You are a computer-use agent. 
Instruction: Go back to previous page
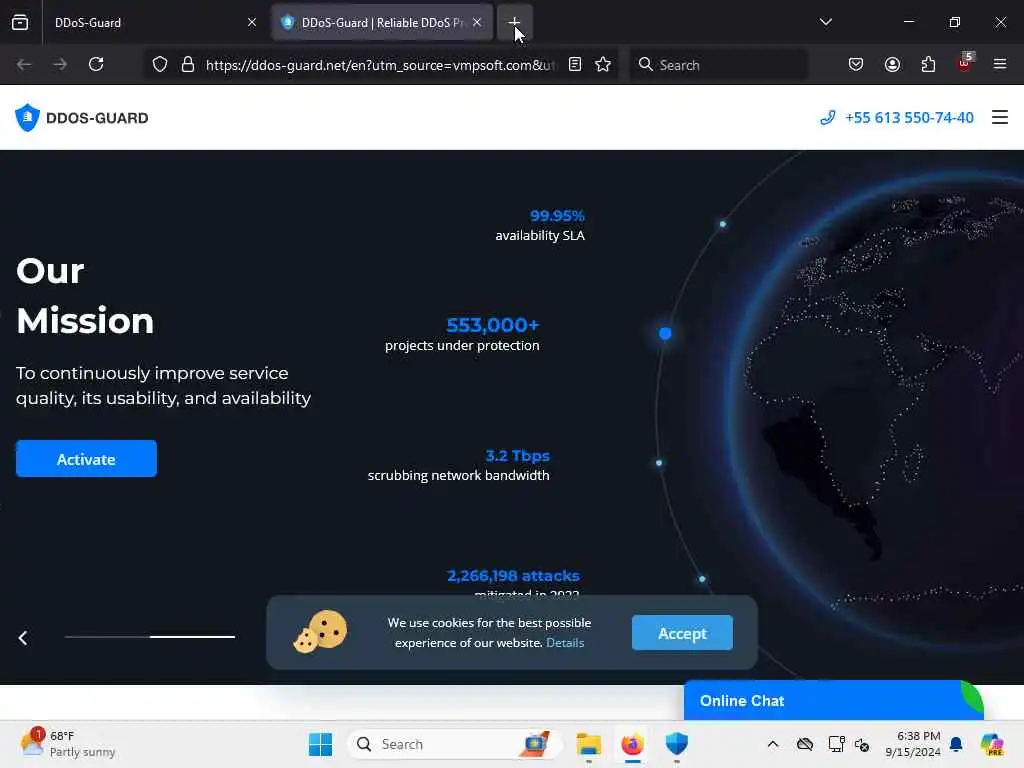coord(24,65)
